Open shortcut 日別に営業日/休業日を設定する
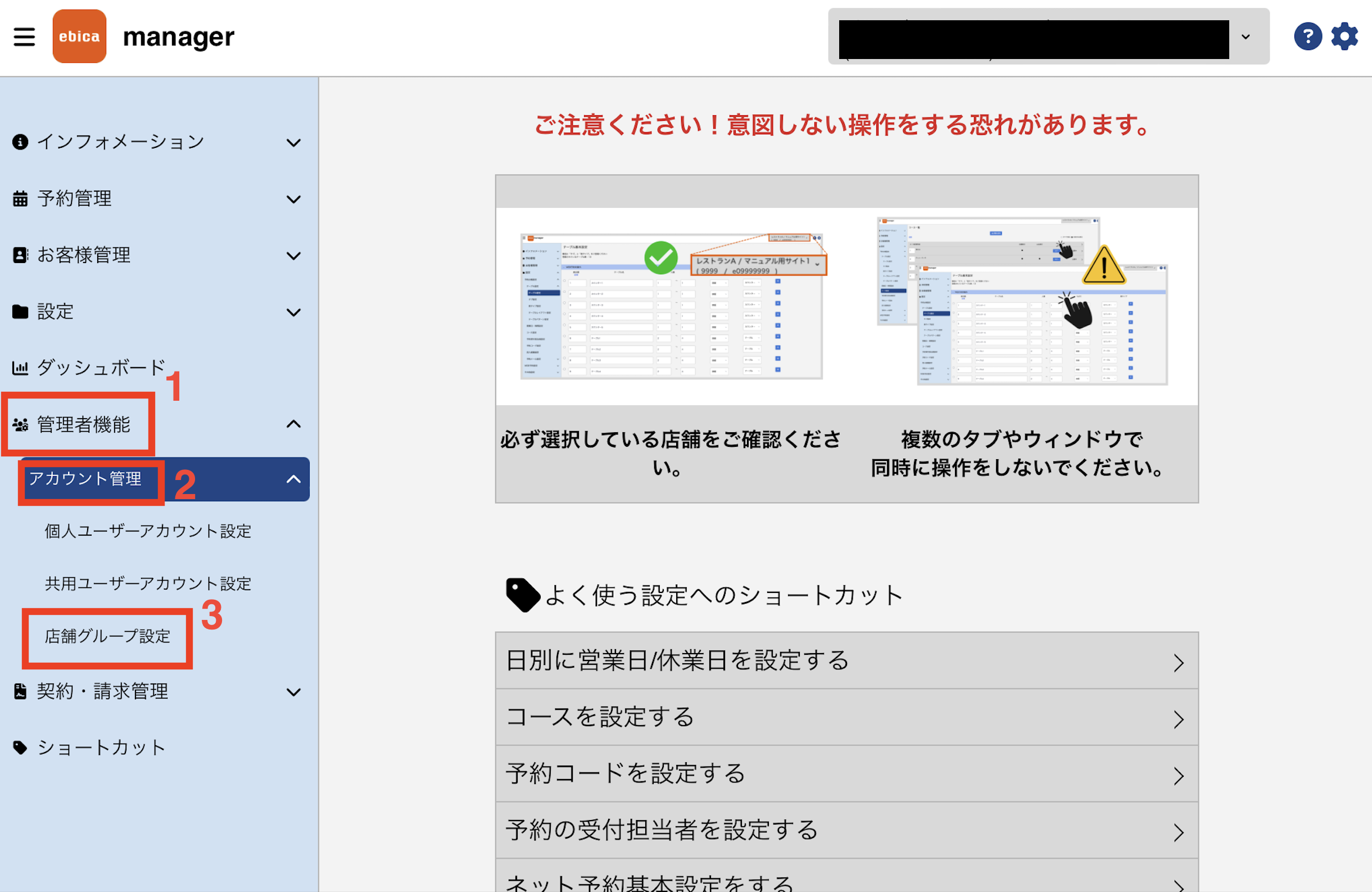Viewport: 1372px width, 892px height. pos(847,661)
